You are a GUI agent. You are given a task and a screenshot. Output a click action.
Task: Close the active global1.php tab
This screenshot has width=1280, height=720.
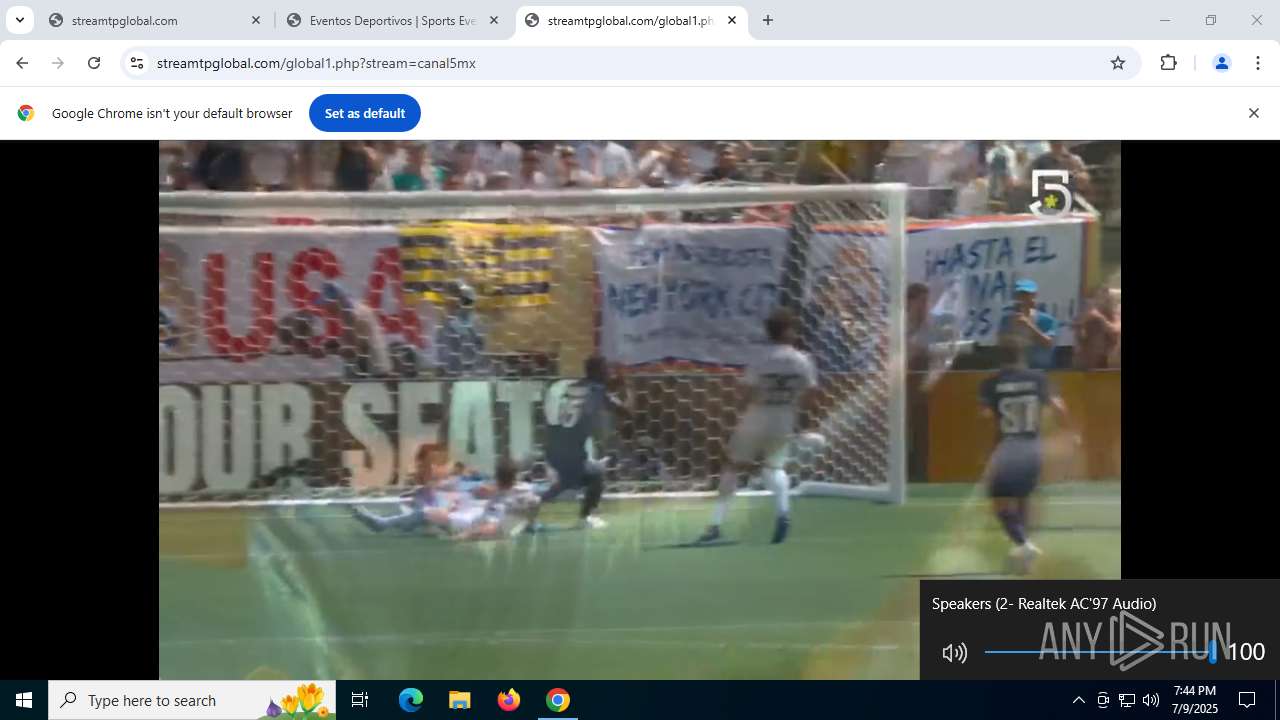[732, 20]
